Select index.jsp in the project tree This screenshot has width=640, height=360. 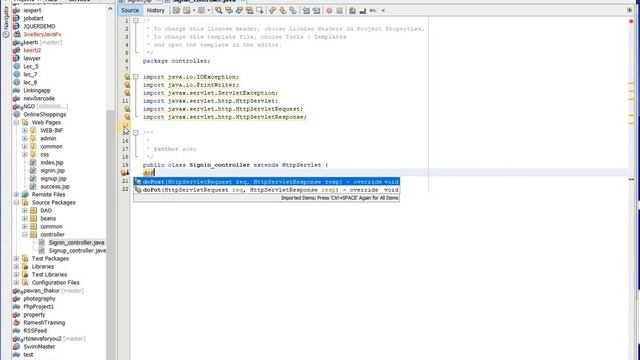point(51,162)
